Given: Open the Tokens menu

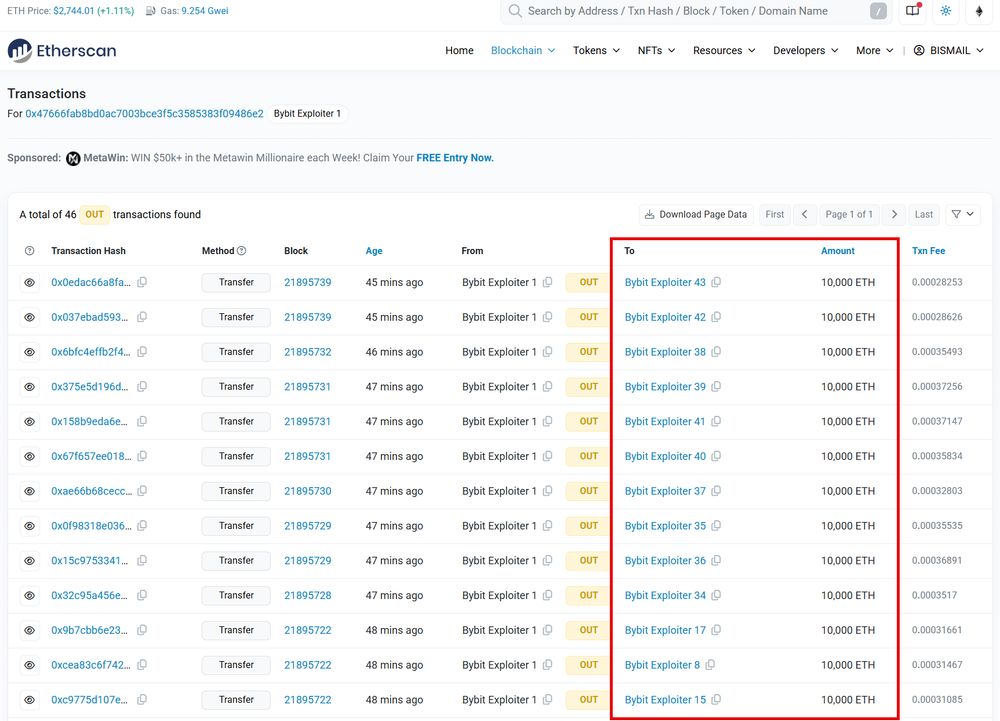Looking at the screenshot, I should [596, 51].
